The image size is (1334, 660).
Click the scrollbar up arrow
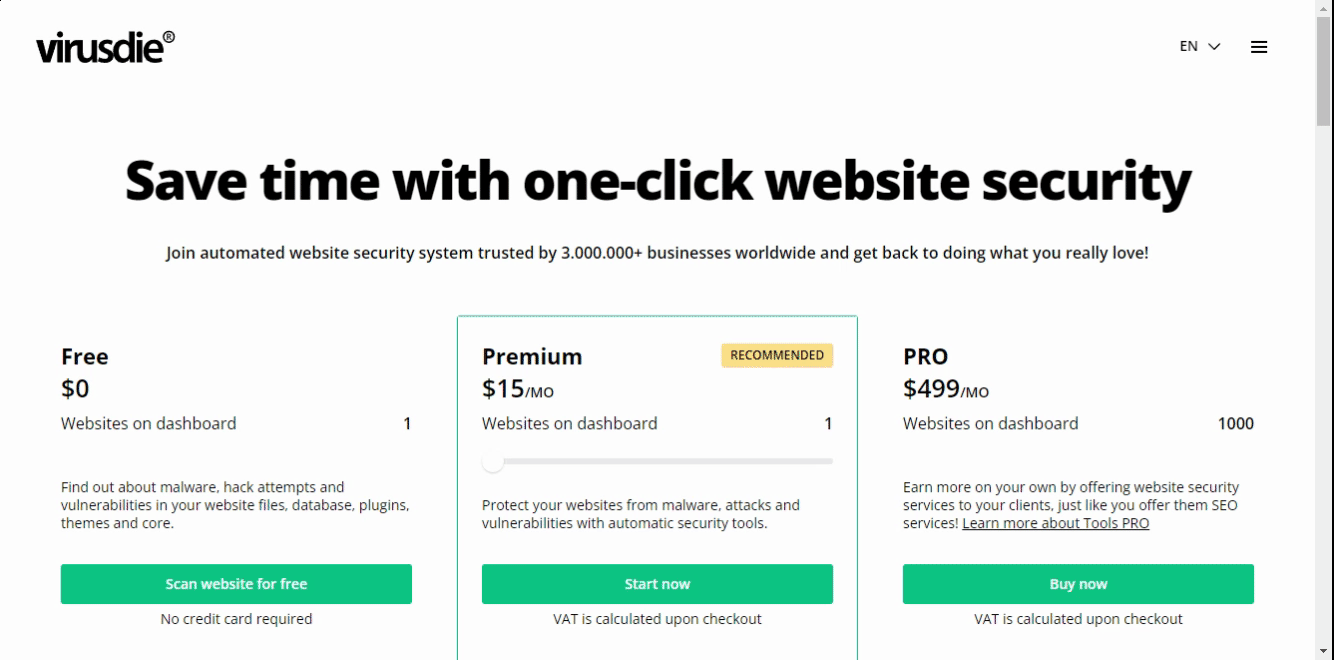pos(1325,8)
